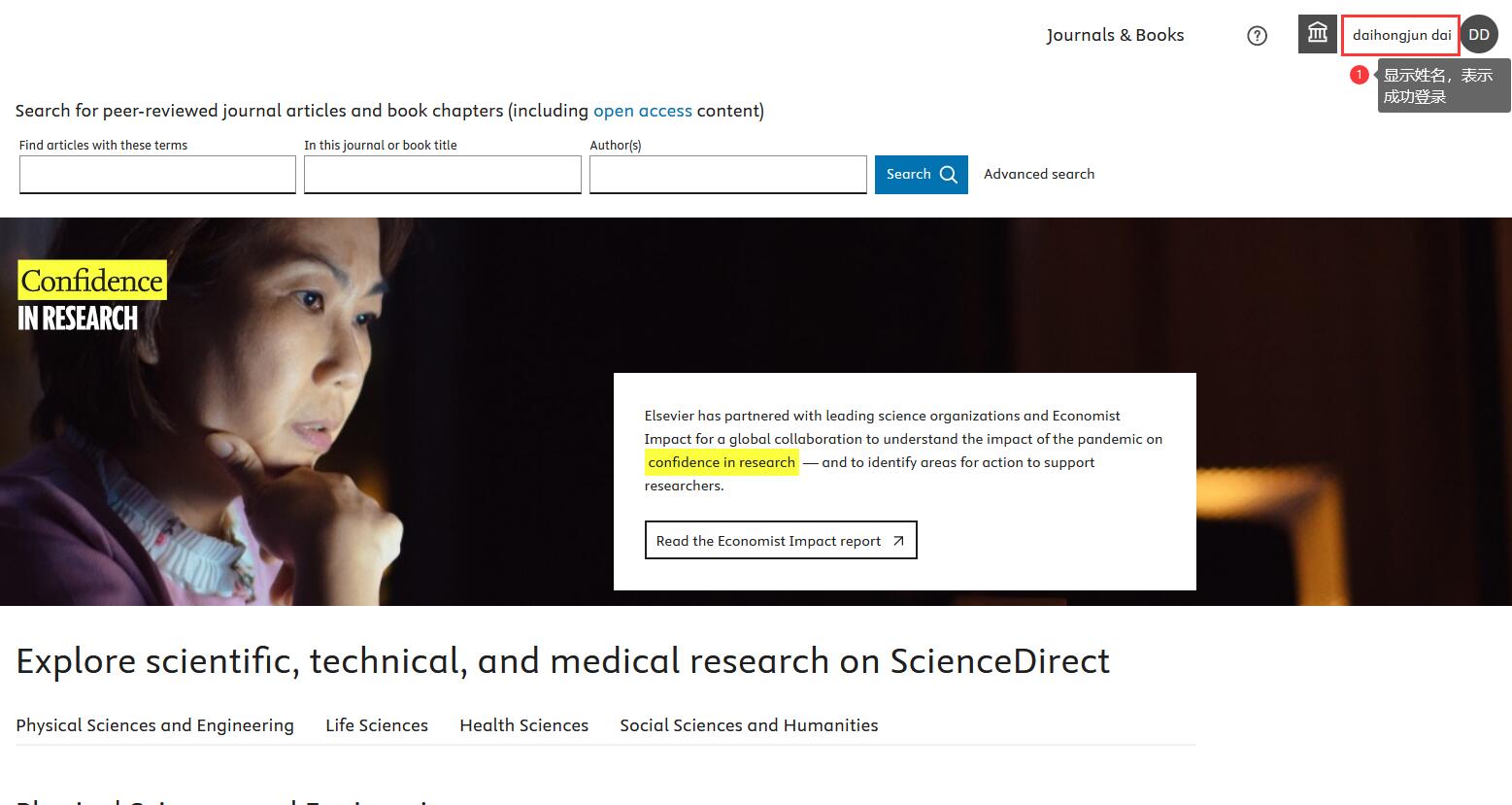Open the Journals & Books menu
Viewport: 1512px width, 805px height.
click(x=1115, y=35)
